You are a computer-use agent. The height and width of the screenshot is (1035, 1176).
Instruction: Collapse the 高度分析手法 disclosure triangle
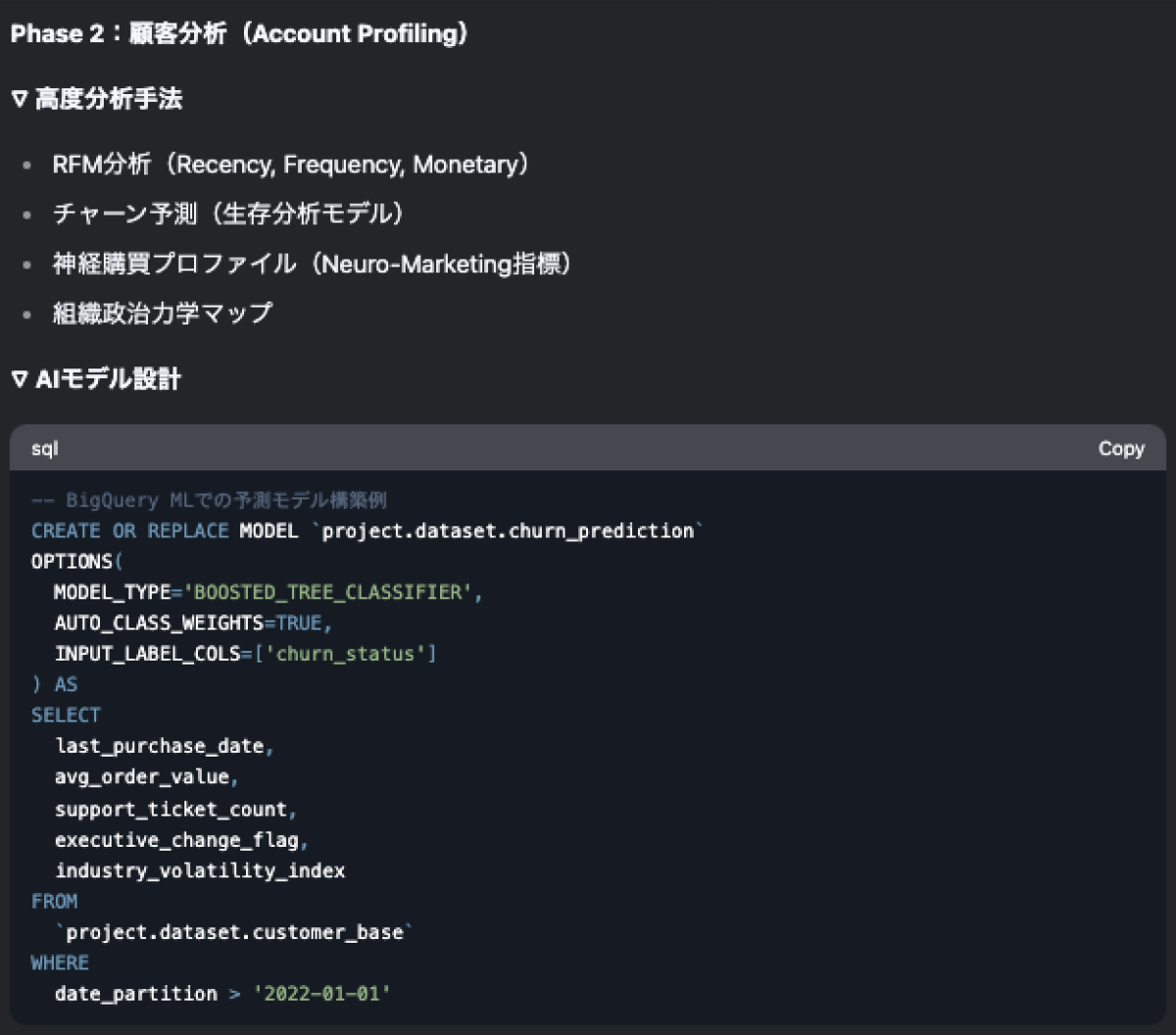click(x=20, y=99)
